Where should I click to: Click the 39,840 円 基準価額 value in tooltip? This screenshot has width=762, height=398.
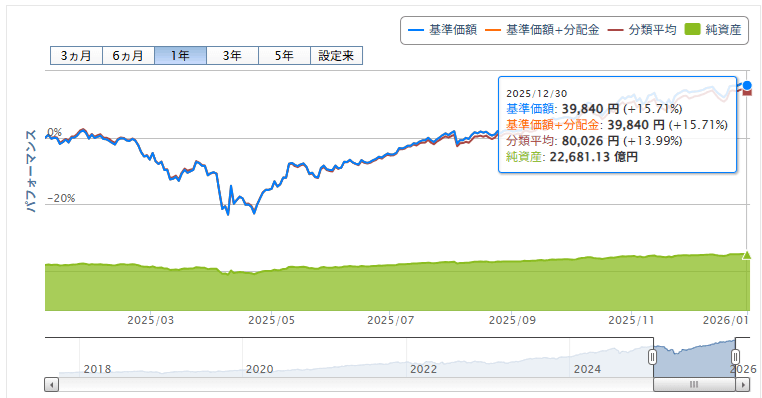(x=590, y=109)
